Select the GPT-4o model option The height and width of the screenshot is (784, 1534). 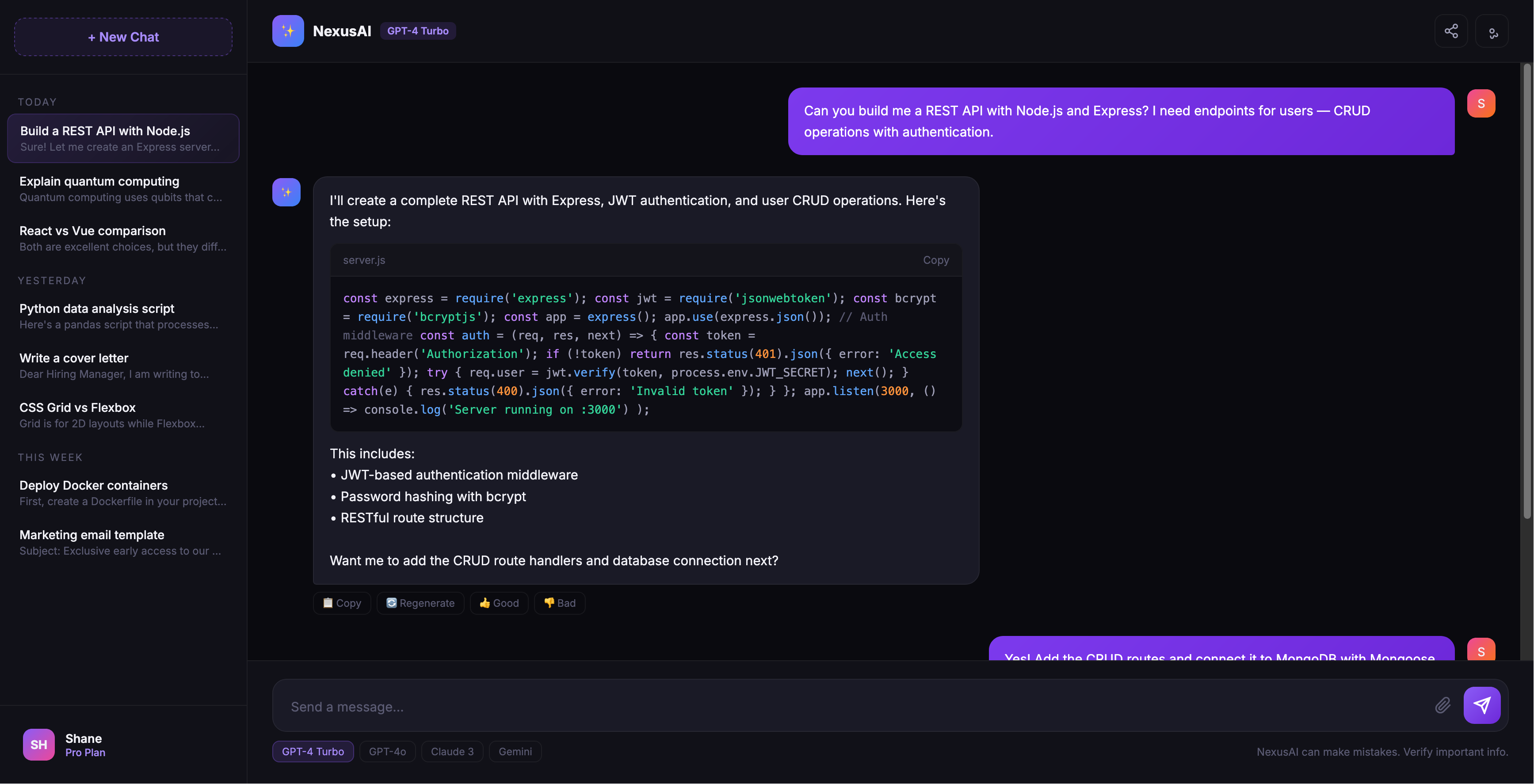click(x=387, y=751)
